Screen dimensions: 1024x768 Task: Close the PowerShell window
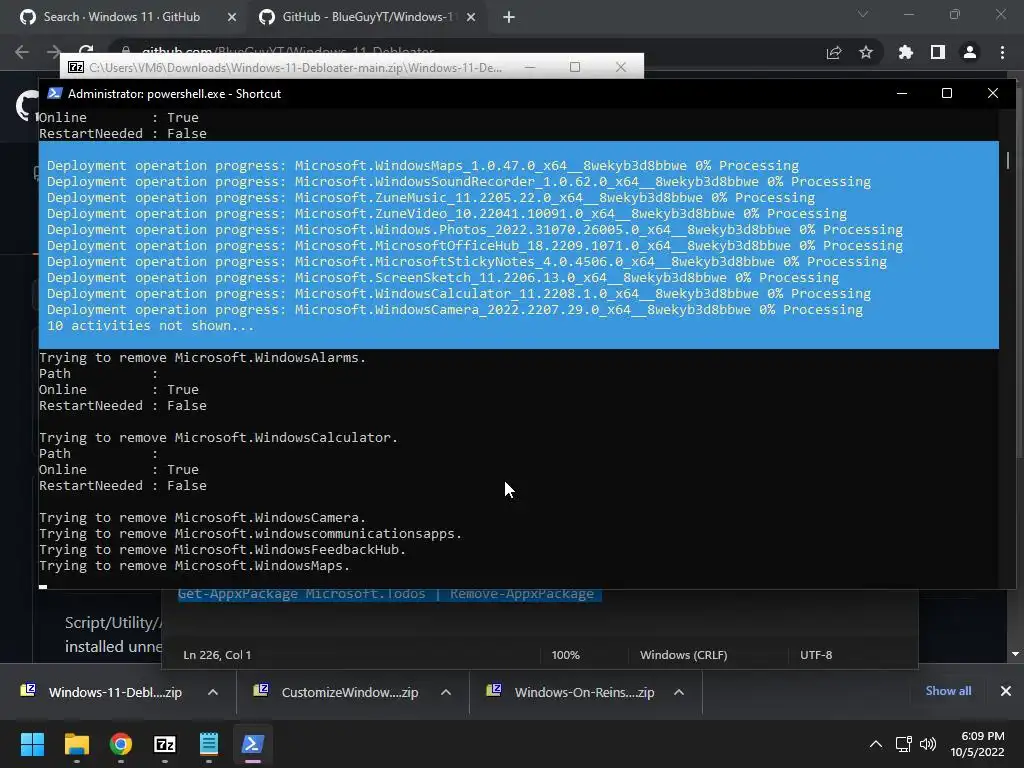[993, 93]
